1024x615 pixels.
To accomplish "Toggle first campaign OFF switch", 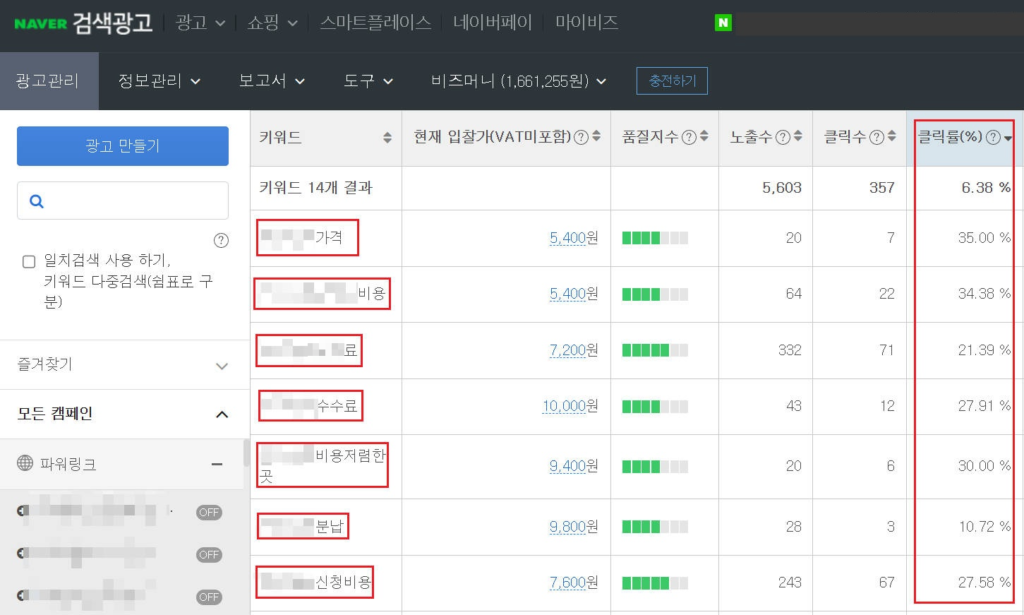I will 209,512.
